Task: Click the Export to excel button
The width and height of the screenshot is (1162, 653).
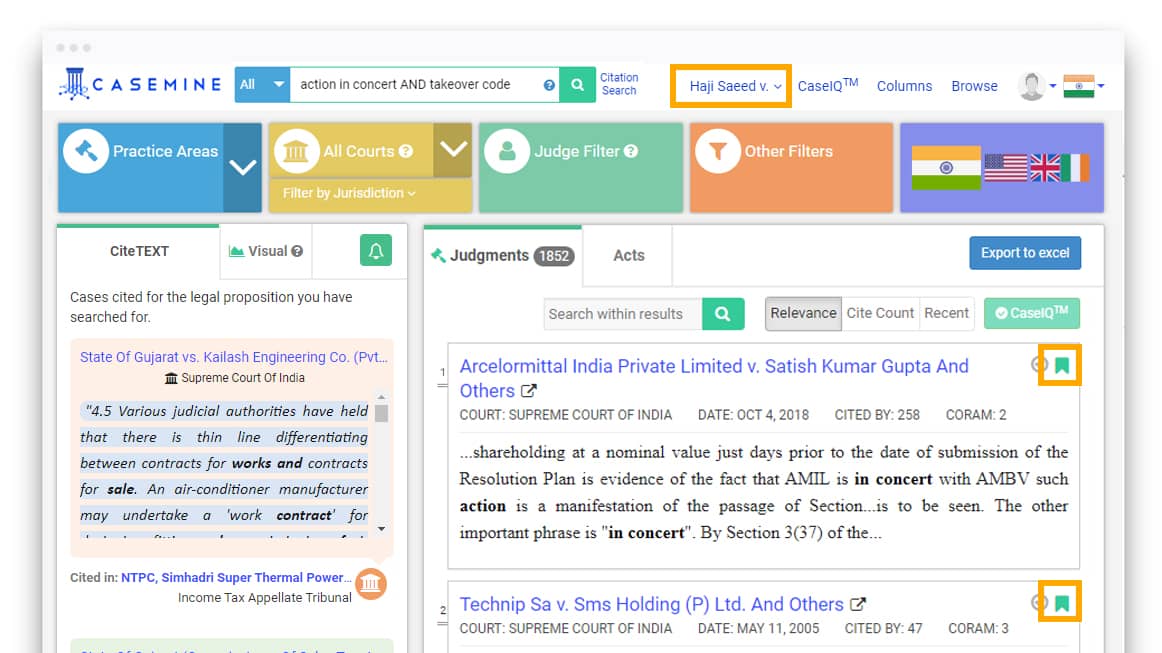Action: click(1024, 253)
